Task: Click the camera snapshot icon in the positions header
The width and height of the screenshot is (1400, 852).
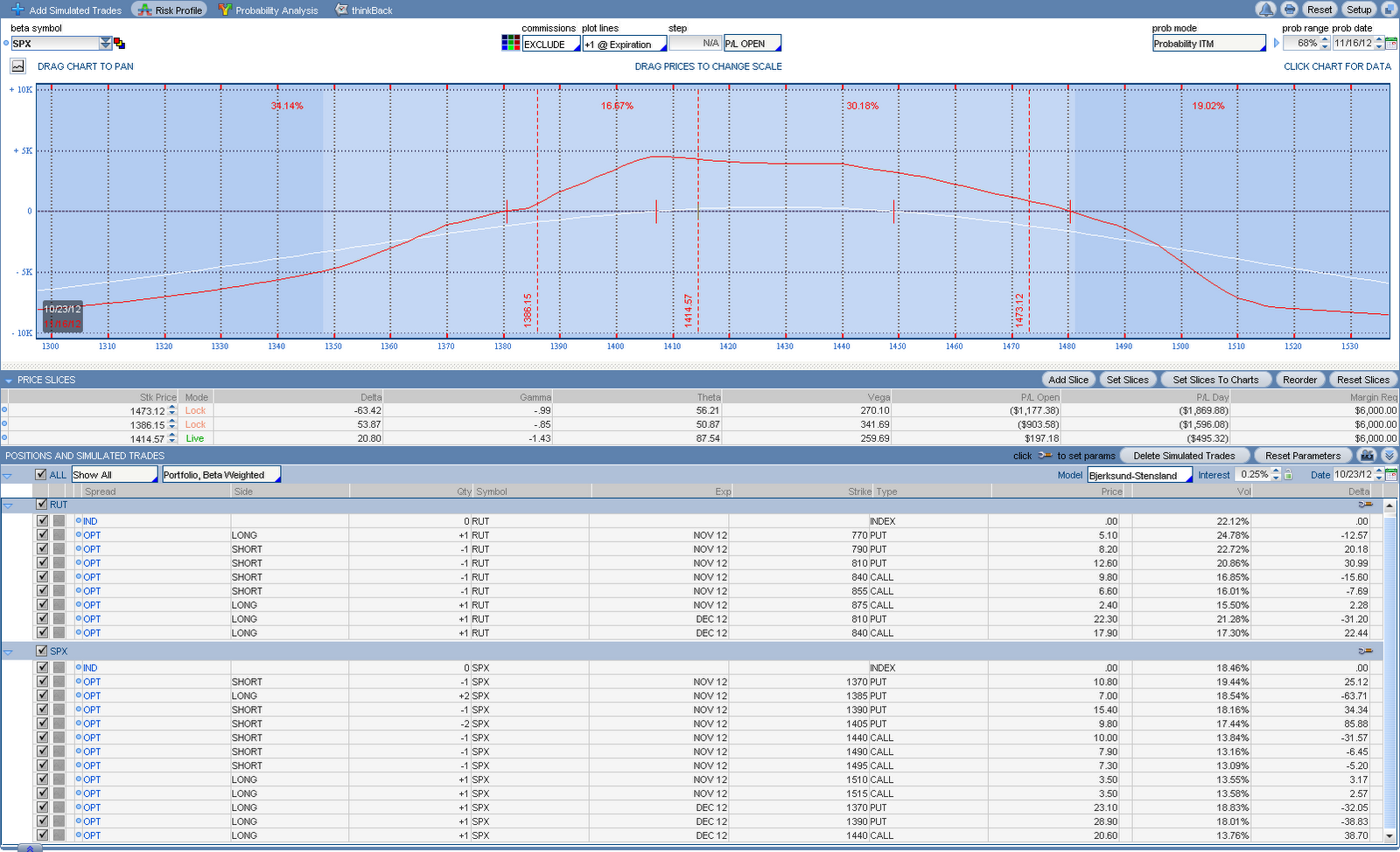Action: click(1367, 456)
